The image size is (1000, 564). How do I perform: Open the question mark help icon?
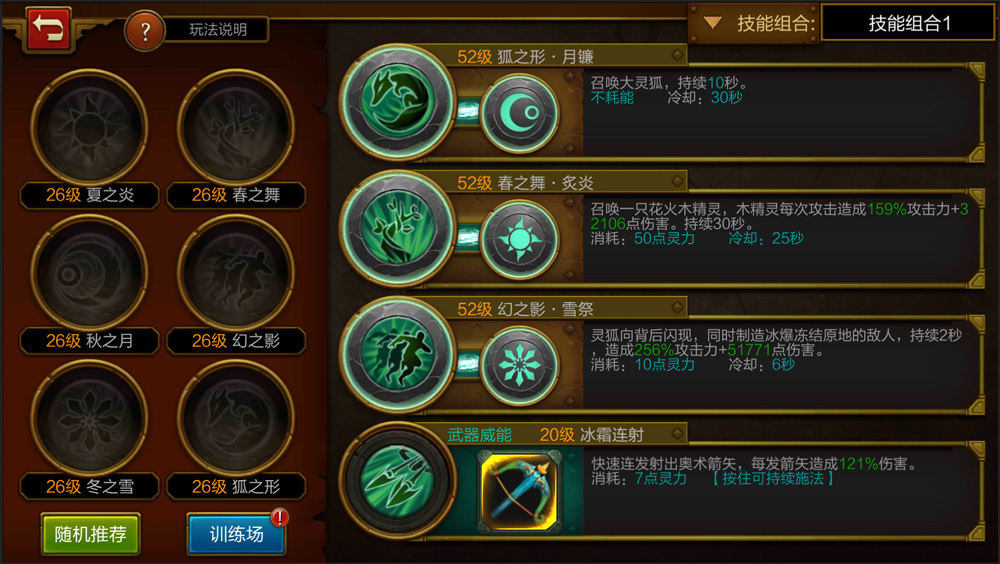tap(145, 30)
